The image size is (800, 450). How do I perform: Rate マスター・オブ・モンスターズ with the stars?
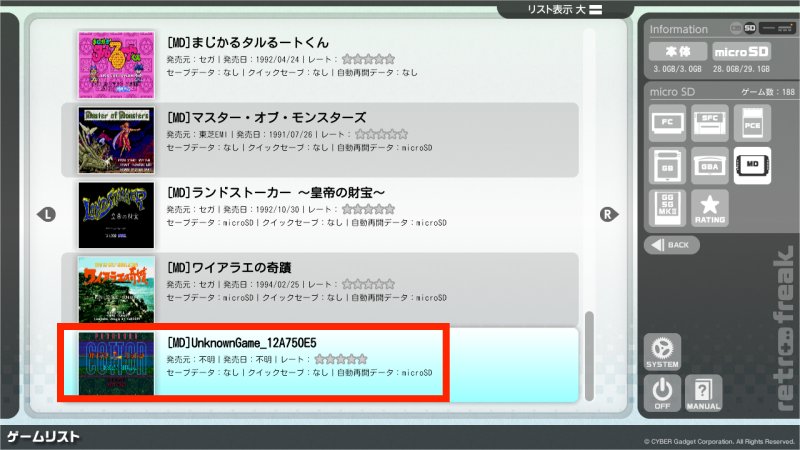click(x=382, y=134)
